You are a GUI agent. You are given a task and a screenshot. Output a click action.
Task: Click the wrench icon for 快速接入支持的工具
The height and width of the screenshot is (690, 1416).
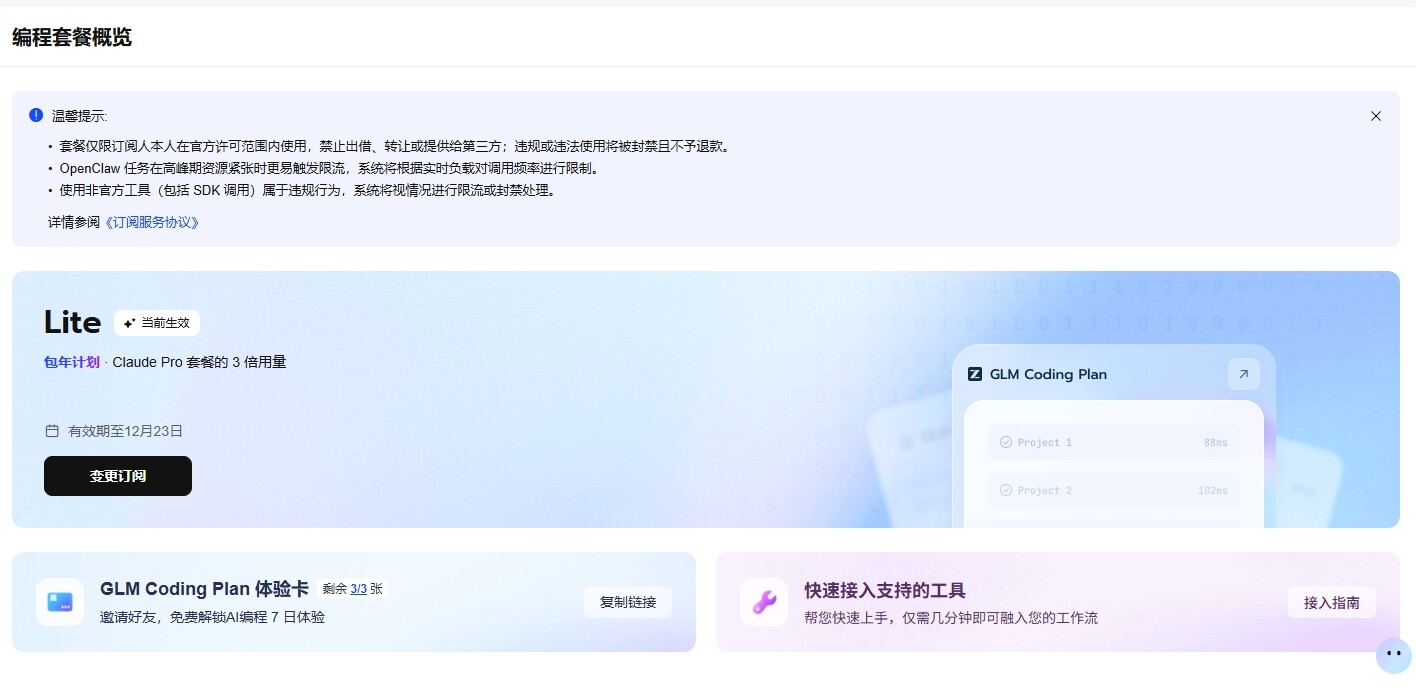[764, 602]
